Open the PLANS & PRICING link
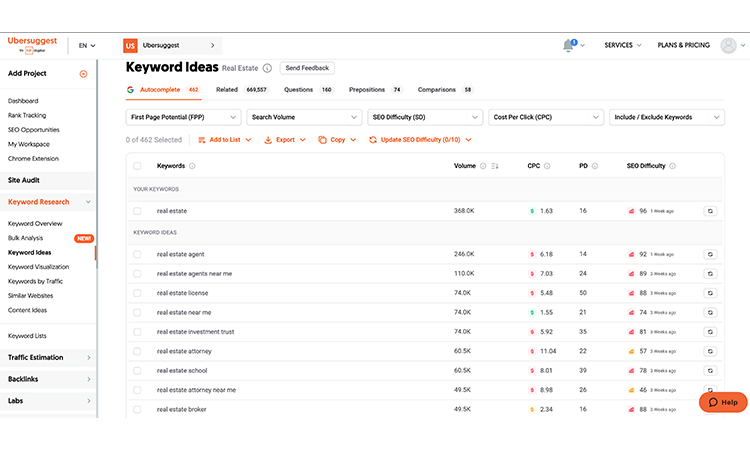The height and width of the screenshot is (450, 750). [x=684, y=45]
